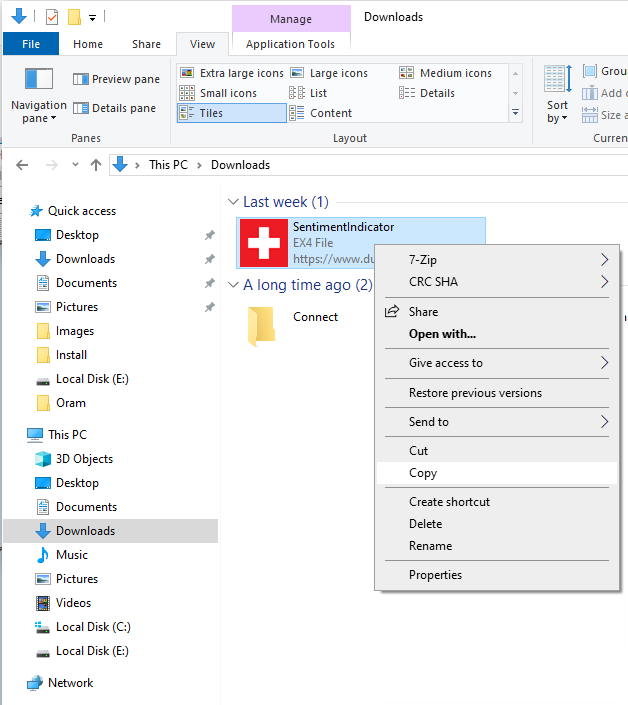
Task: Open the Images folder in sidebar
Action: tap(65, 331)
